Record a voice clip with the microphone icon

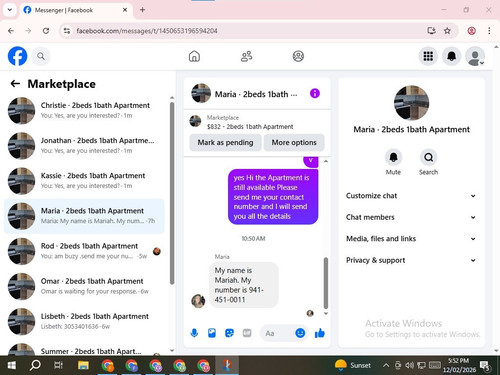(194, 333)
